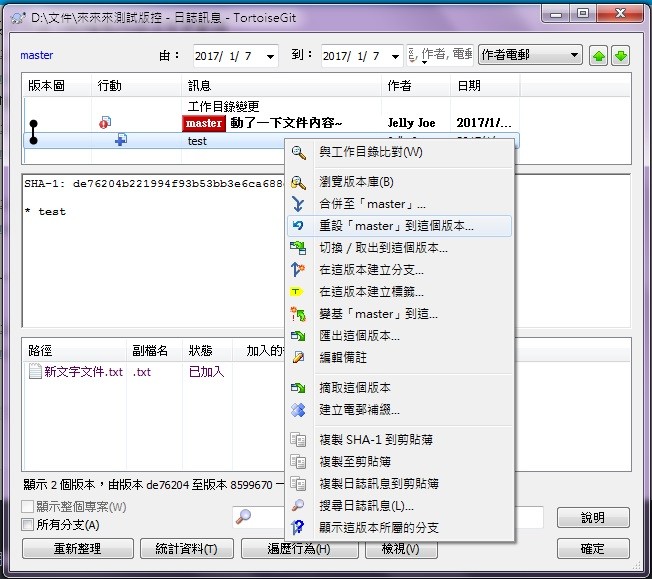This screenshot has width=652, height=579.
Task: Choose 瀏覽版本庫(B) from context menu
Action: (400, 182)
